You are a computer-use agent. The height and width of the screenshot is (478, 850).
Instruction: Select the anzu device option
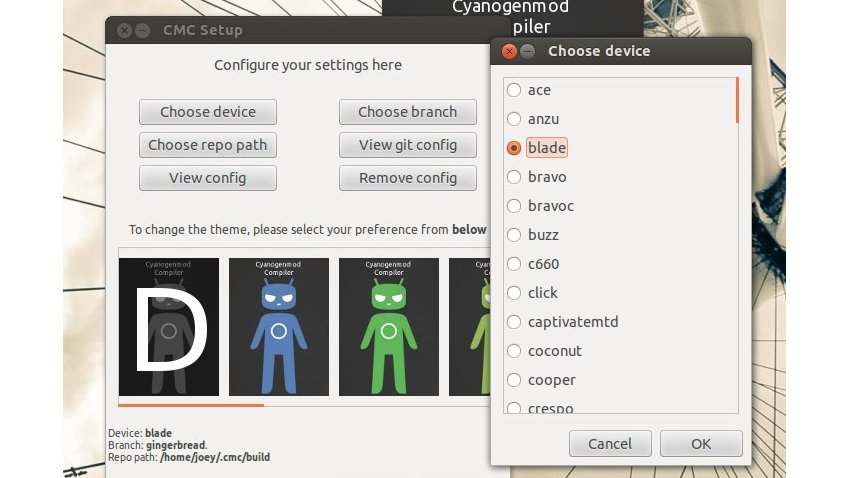coord(514,119)
